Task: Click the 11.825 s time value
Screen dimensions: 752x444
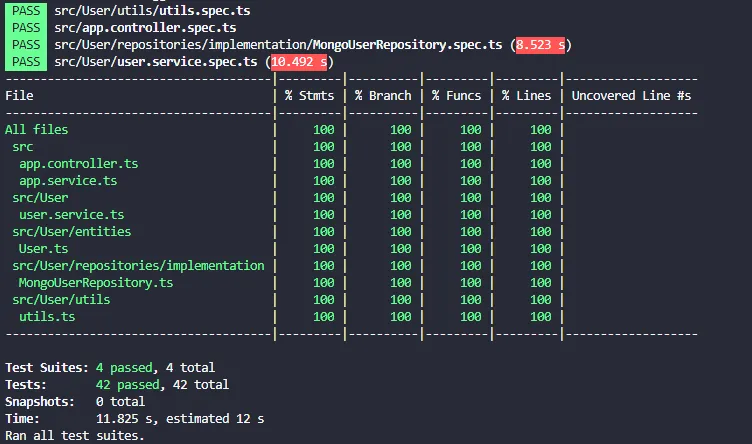Action: (124, 419)
